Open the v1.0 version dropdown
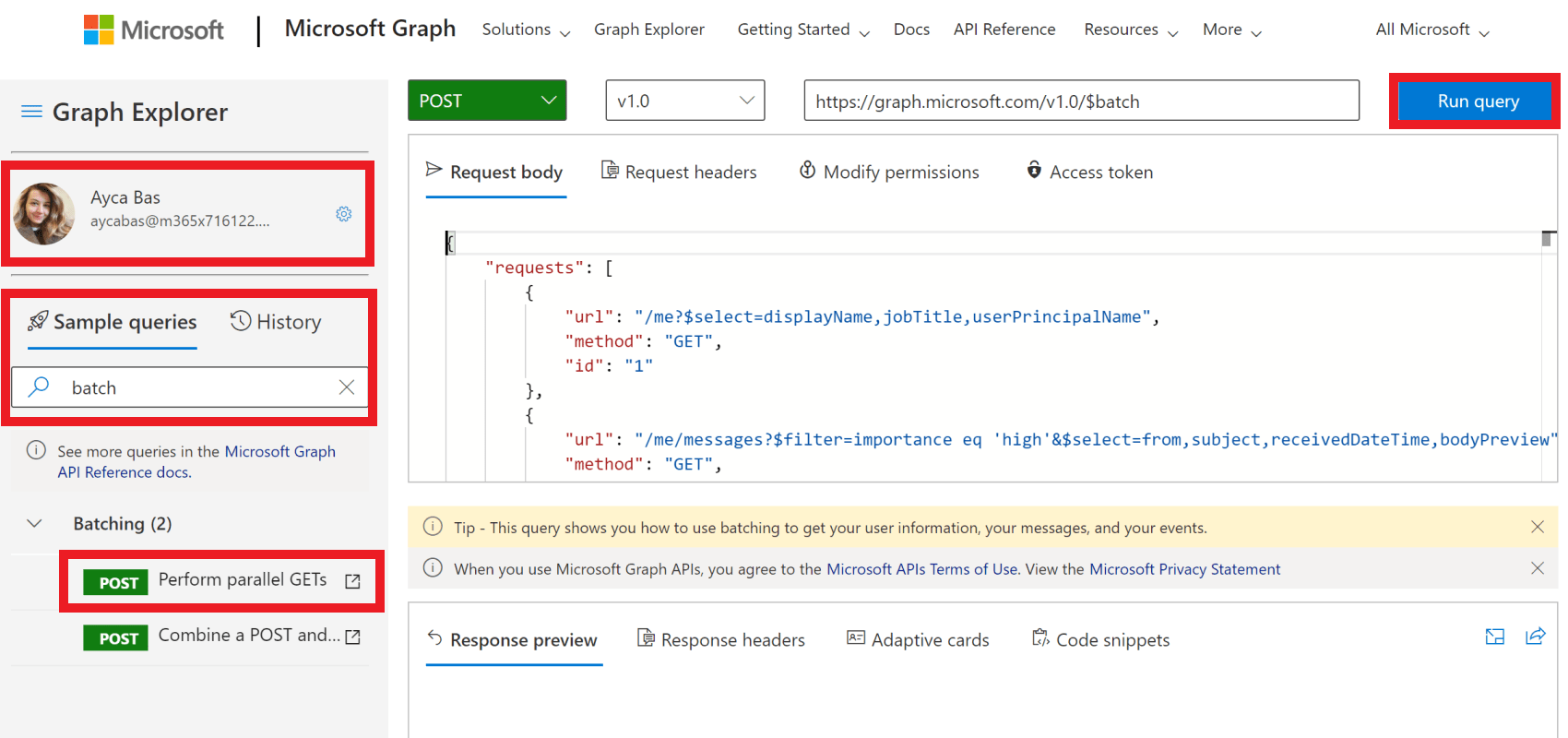This screenshot has width=1568, height=738. coord(685,101)
